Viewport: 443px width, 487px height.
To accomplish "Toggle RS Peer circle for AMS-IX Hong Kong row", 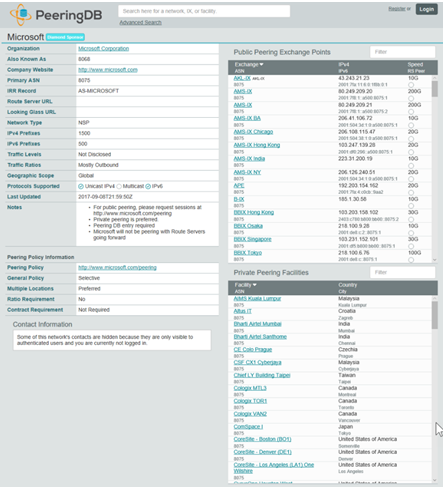I will coord(411,152).
